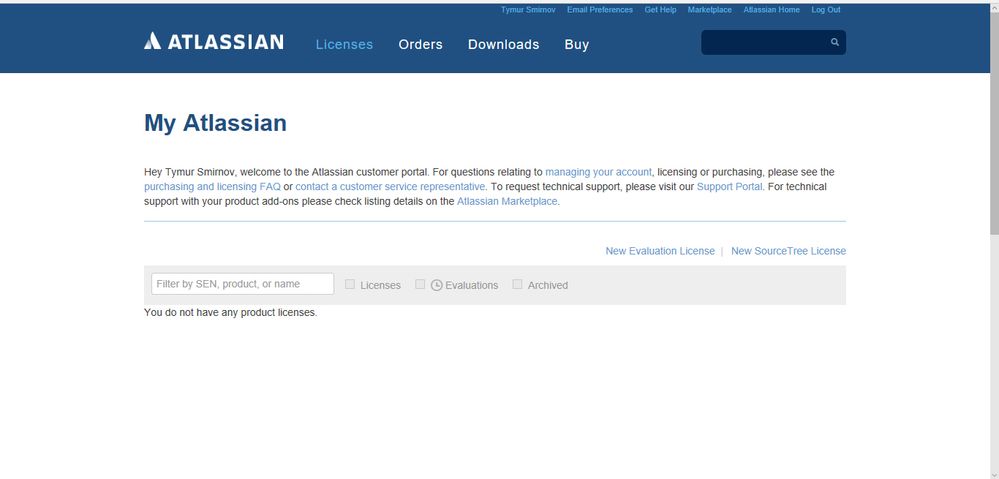Click the My Atlassian heading
Screen dimensions: 999x479
(x=215, y=123)
